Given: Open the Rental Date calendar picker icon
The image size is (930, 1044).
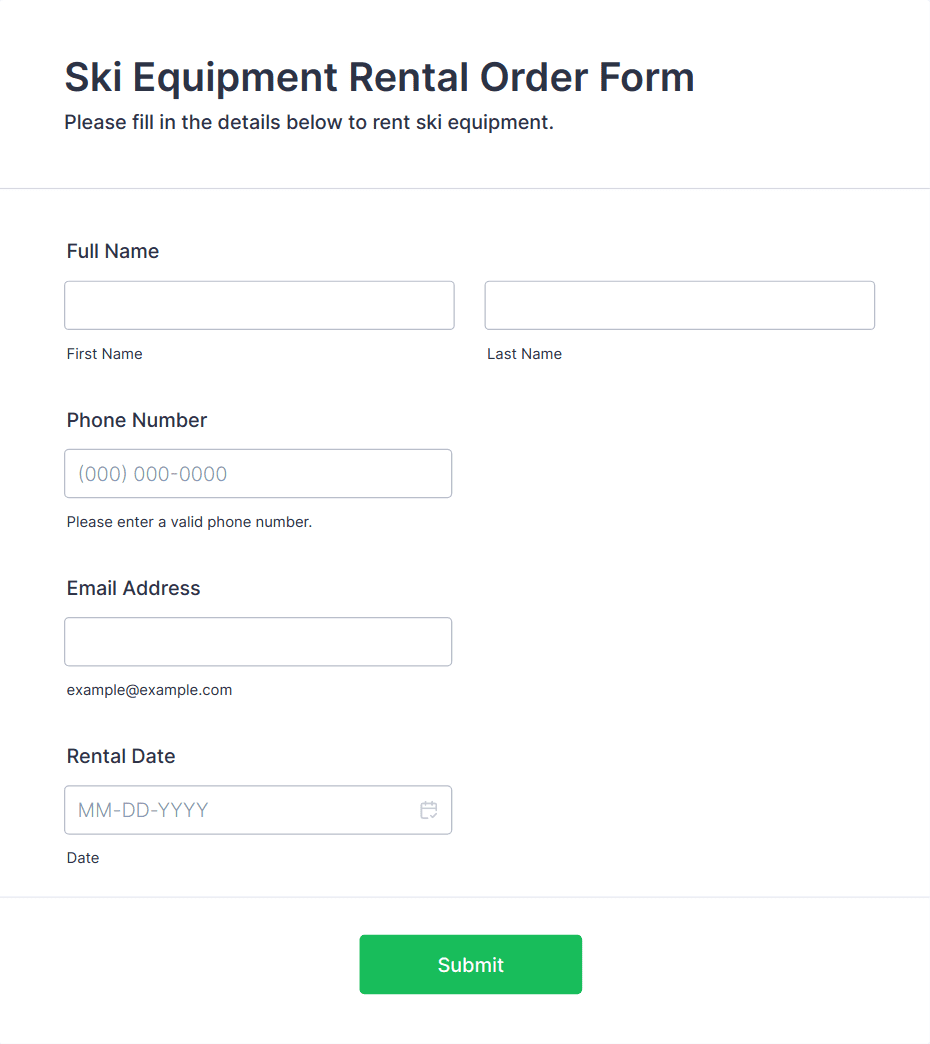Looking at the screenshot, I should pyautogui.click(x=429, y=810).
